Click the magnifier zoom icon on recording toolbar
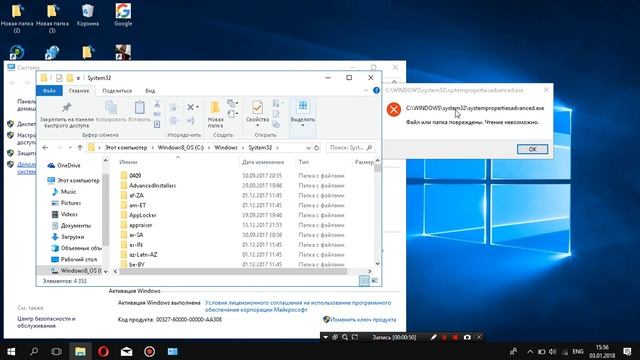The height and width of the screenshot is (360, 640). (x=345, y=337)
